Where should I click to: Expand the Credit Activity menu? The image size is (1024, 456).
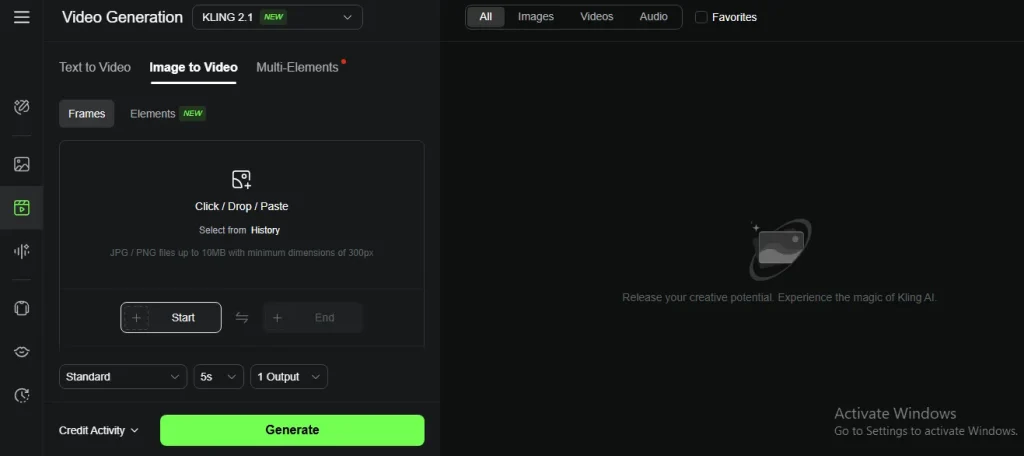99,430
